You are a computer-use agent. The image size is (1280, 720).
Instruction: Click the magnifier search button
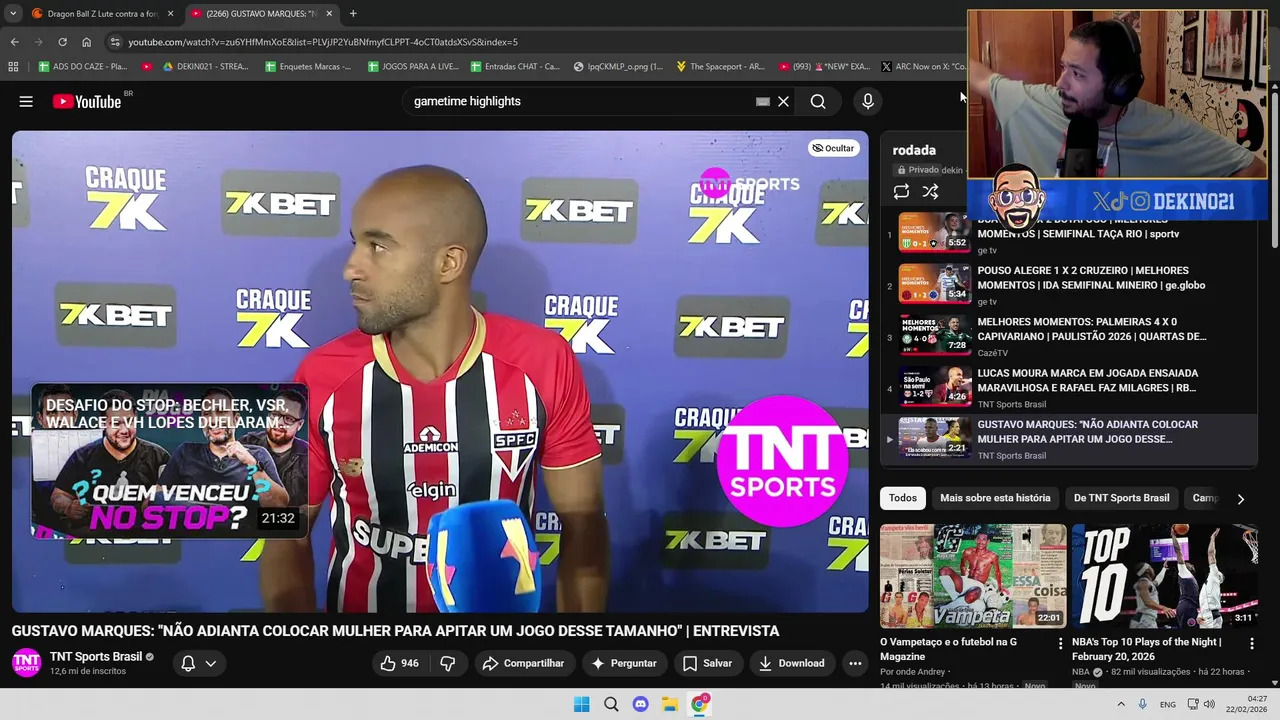tap(818, 101)
